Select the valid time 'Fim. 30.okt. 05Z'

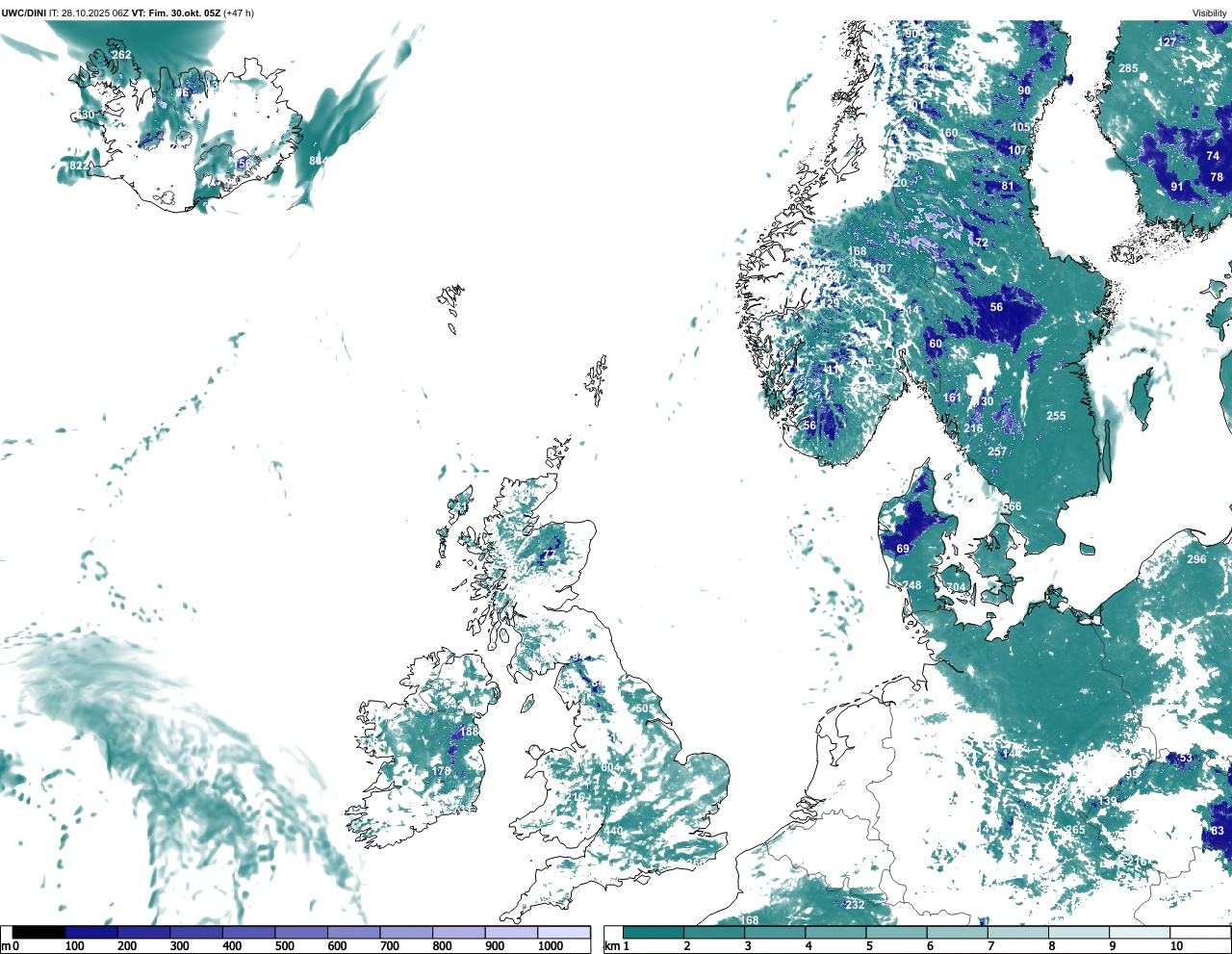pos(184,13)
